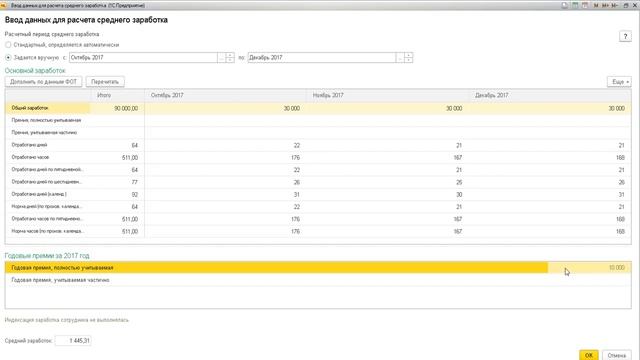The image size is (640, 360).
Task: Close the window with the X button
Action: 635,5
